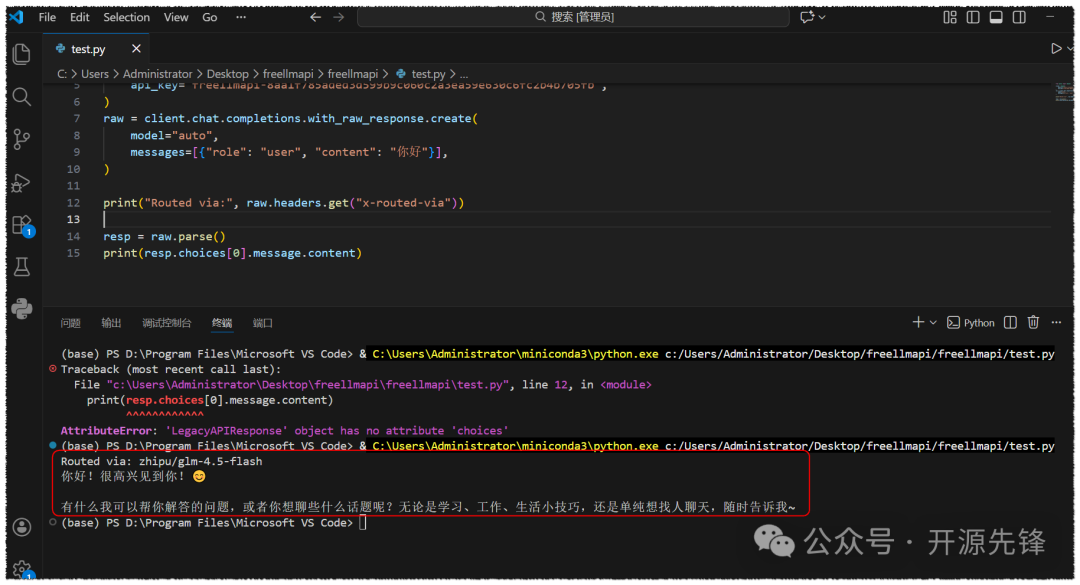Image resolution: width=1080 pixels, height=585 pixels.
Task: Click line number 7 in gutter
Action: point(77,119)
